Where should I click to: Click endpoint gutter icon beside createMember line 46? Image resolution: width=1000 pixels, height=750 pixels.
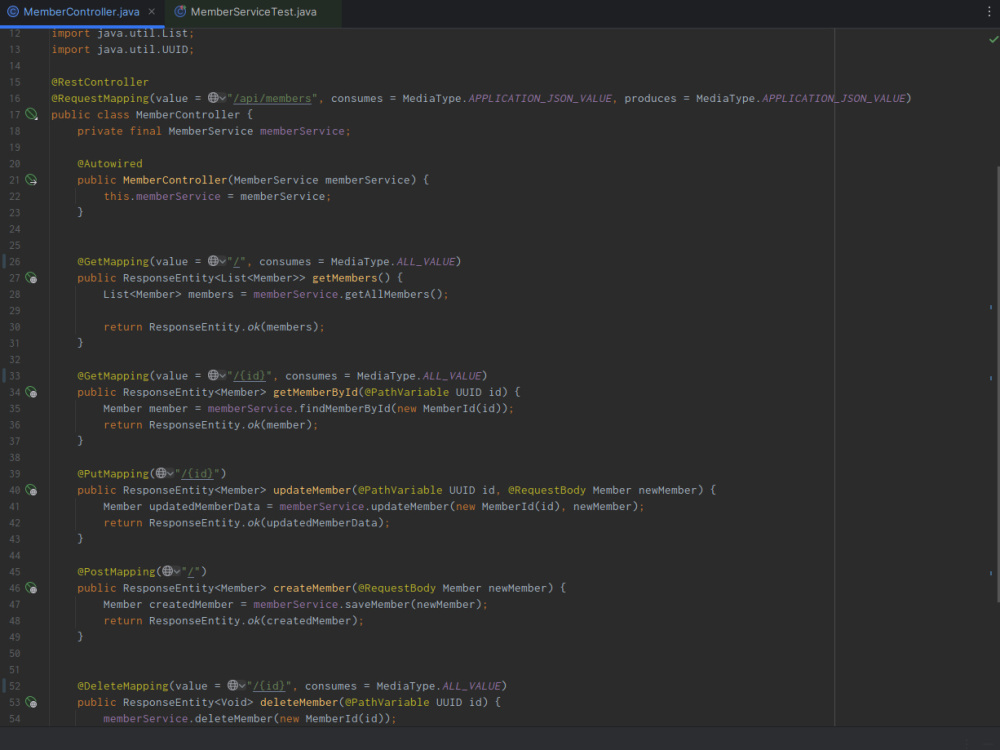pos(31,588)
